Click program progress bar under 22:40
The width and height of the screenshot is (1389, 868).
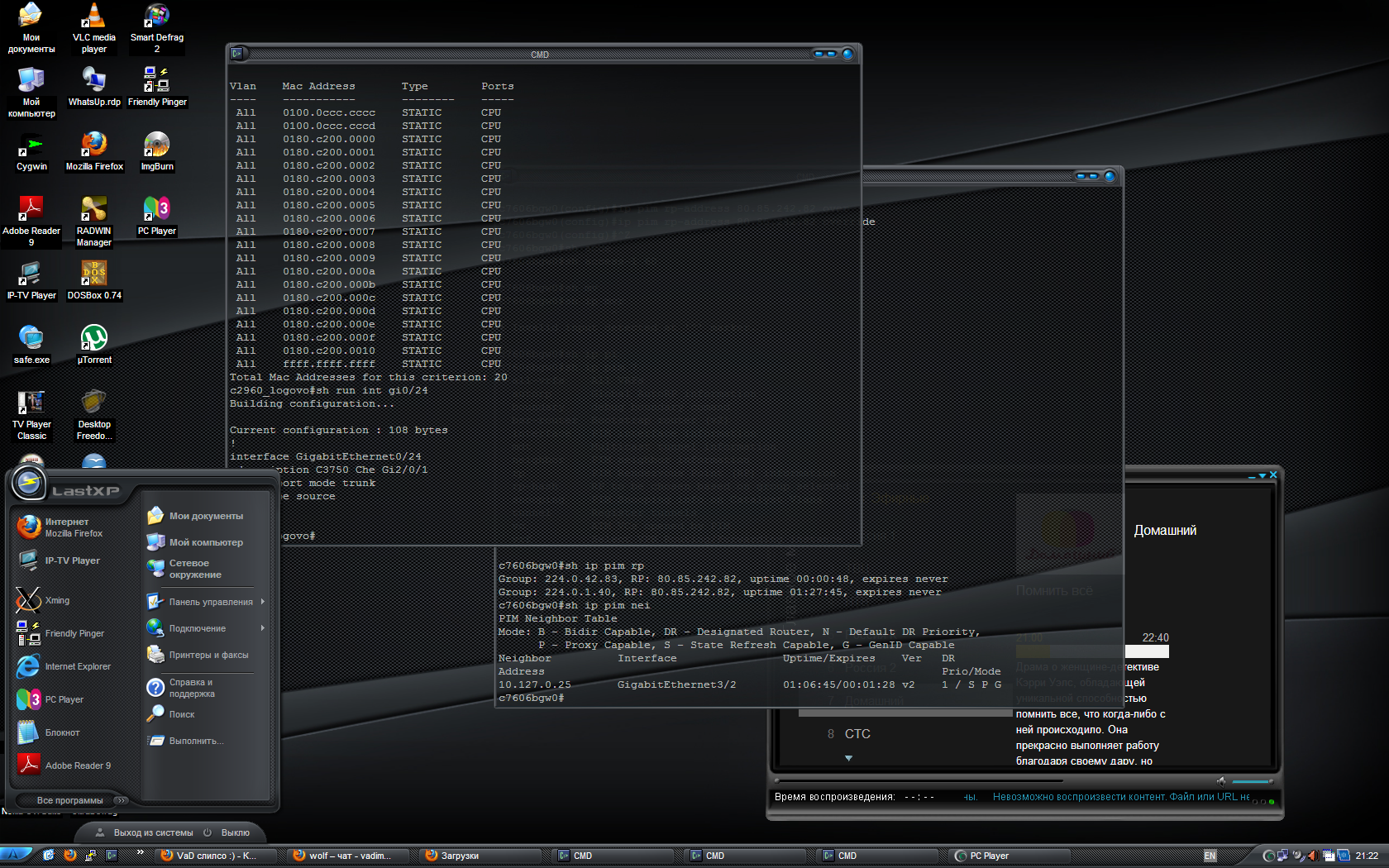point(1092,651)
